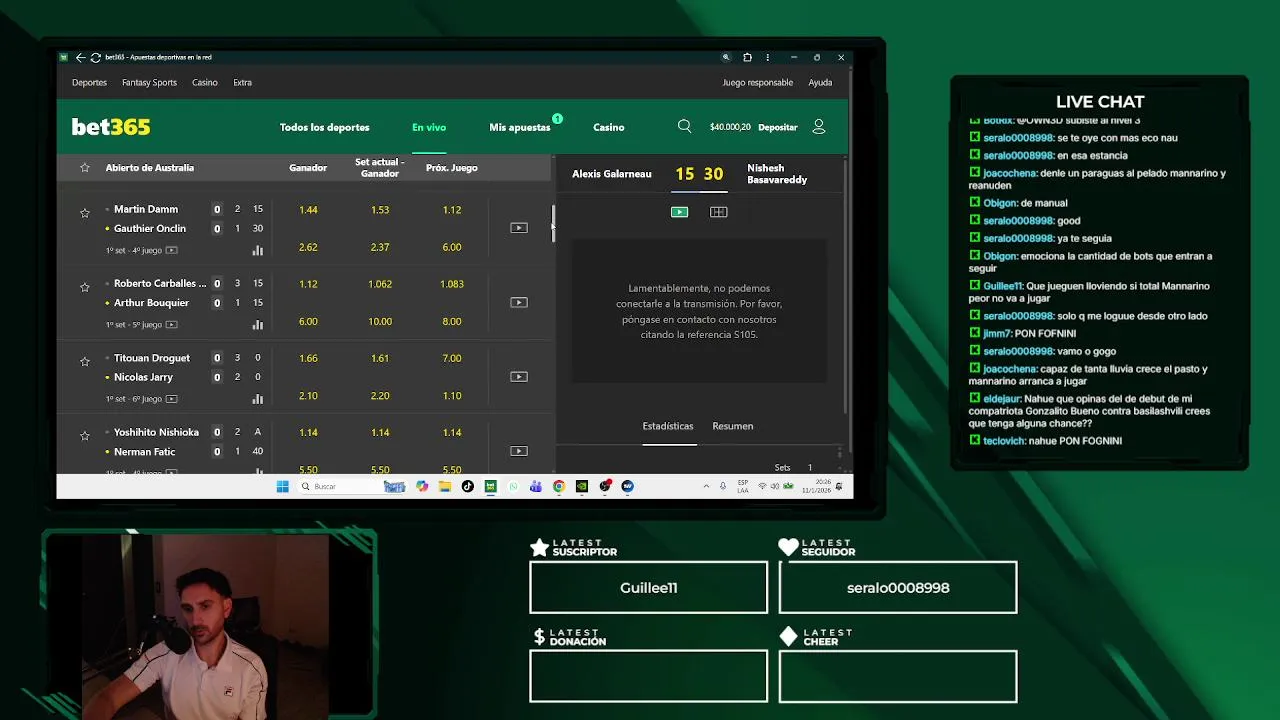Favorite the Titouan Droguet match star

[x=85, y=361]
